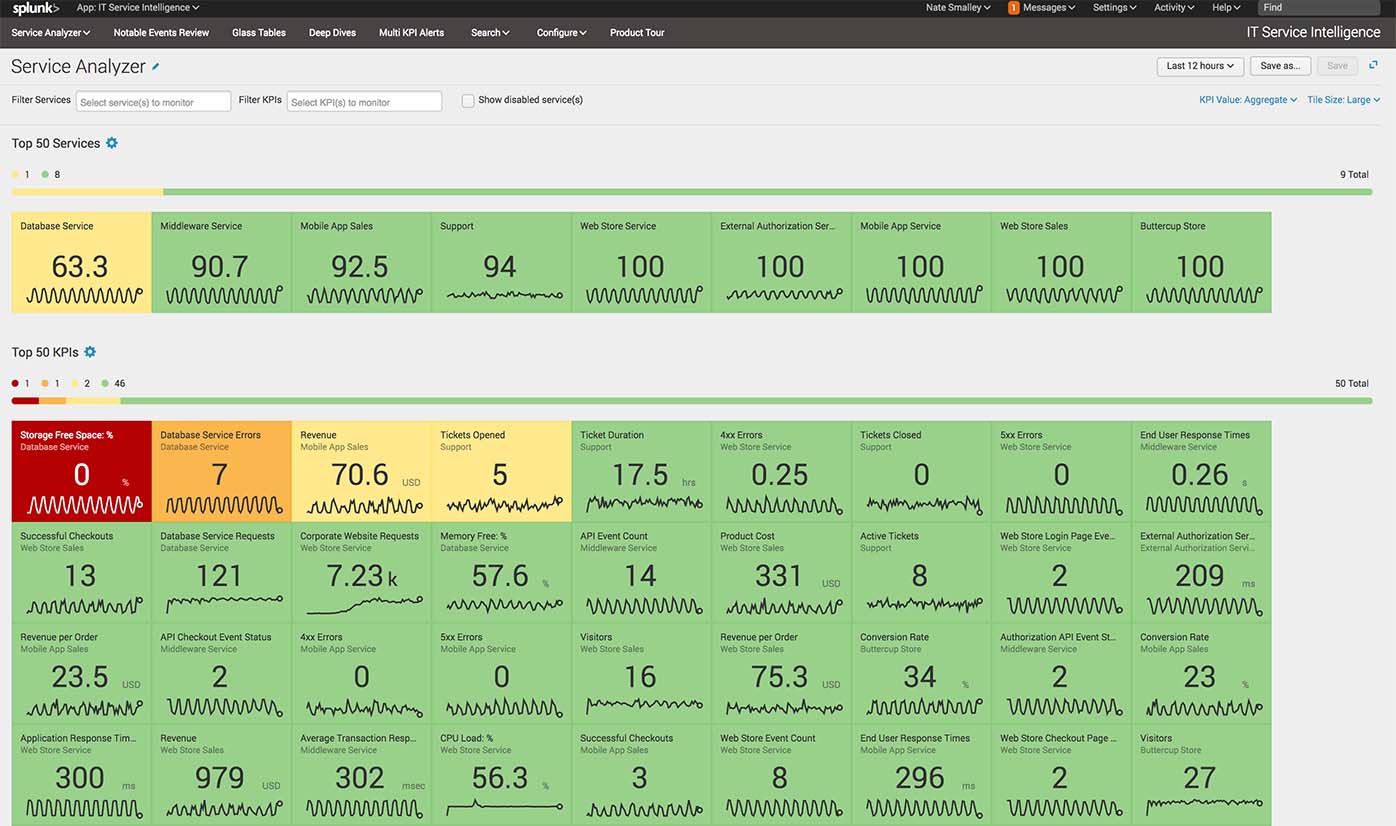Open External Authorization Service tile

[x=781, y=262]
